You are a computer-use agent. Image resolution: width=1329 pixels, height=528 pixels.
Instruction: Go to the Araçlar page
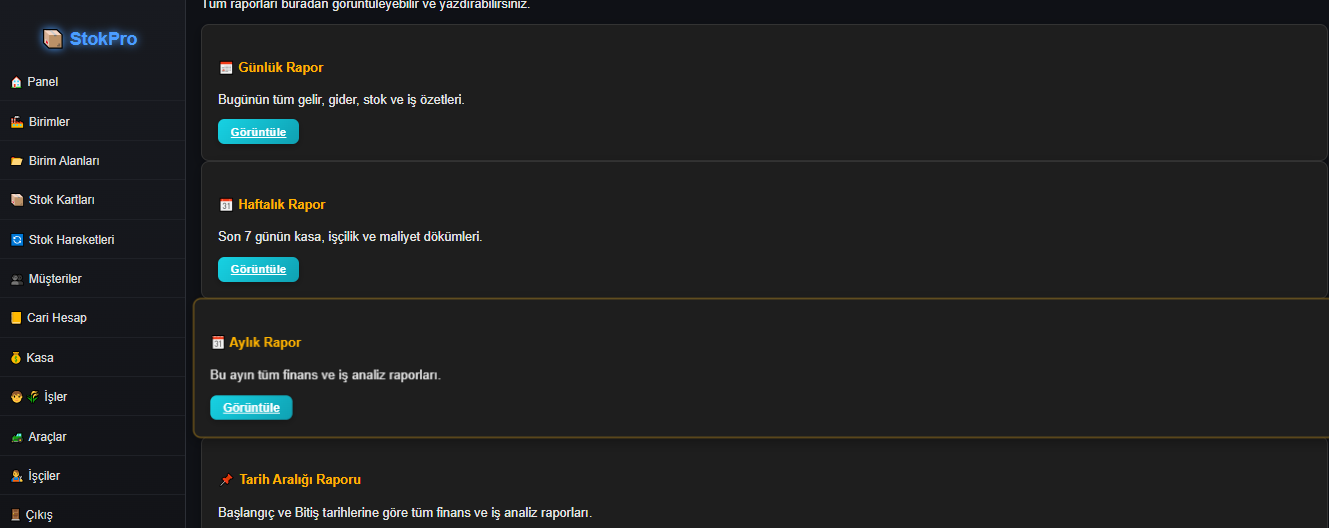coord(47,437)
